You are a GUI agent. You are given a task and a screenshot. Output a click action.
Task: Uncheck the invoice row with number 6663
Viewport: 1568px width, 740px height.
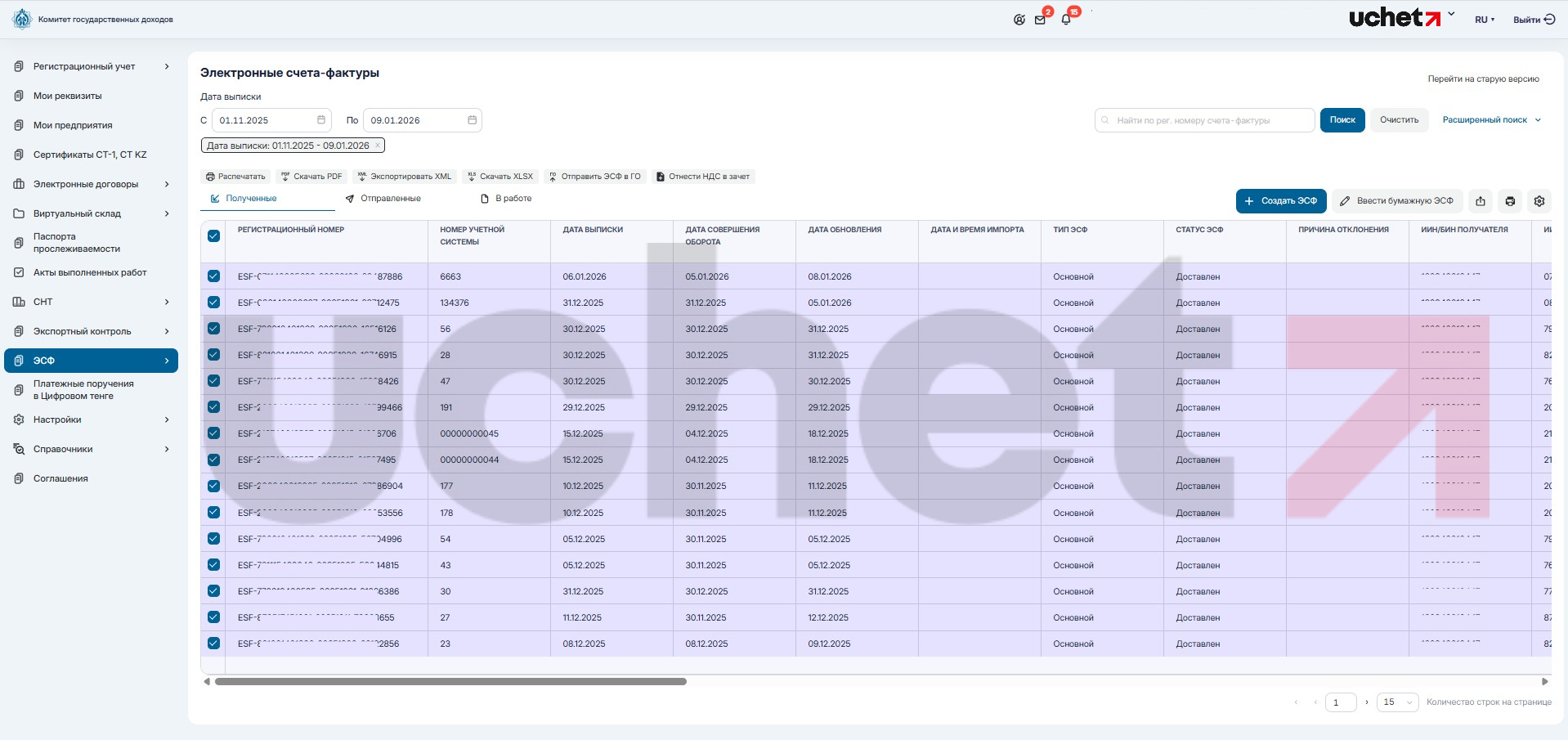click(x=213, y=276)
